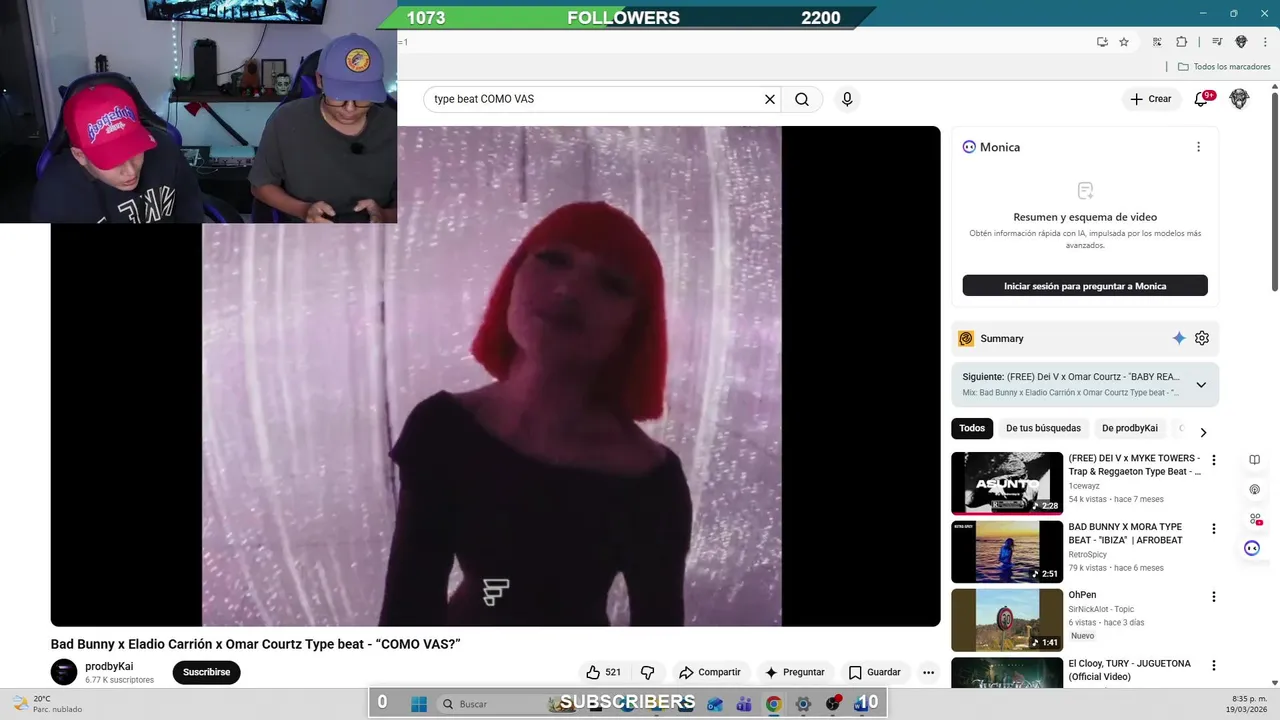The image size is (1280, 720).
Task: Click the apps grid icon in floating sidebar
Action: click(x=1254, y=518)
